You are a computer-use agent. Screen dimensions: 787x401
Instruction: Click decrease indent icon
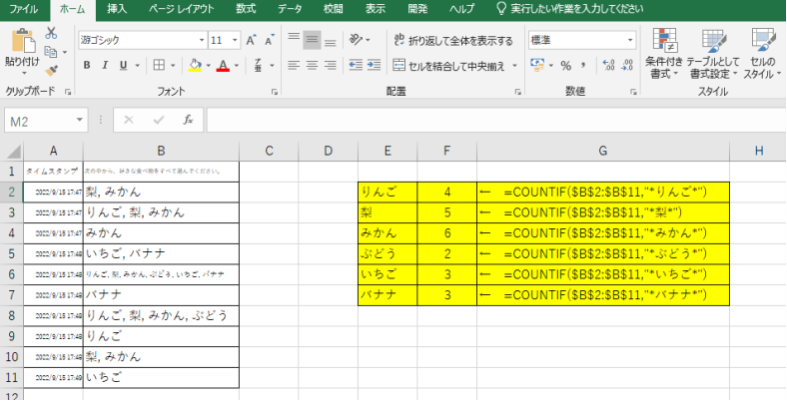click(356, 65)
